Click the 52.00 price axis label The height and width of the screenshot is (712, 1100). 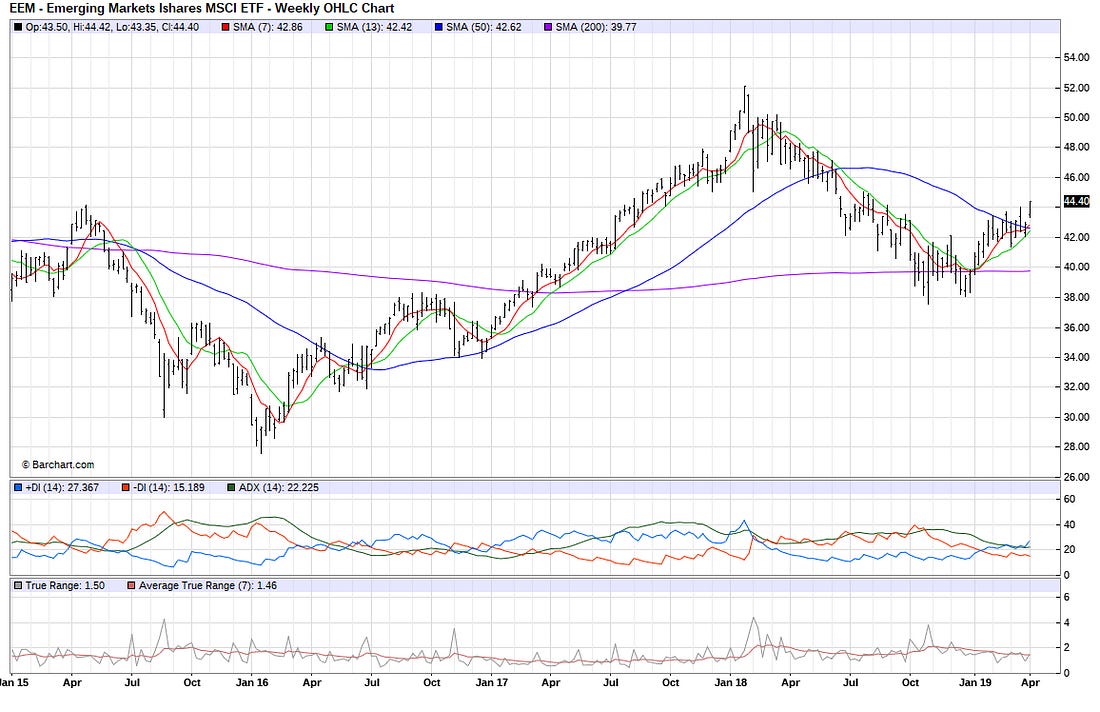1077,88
